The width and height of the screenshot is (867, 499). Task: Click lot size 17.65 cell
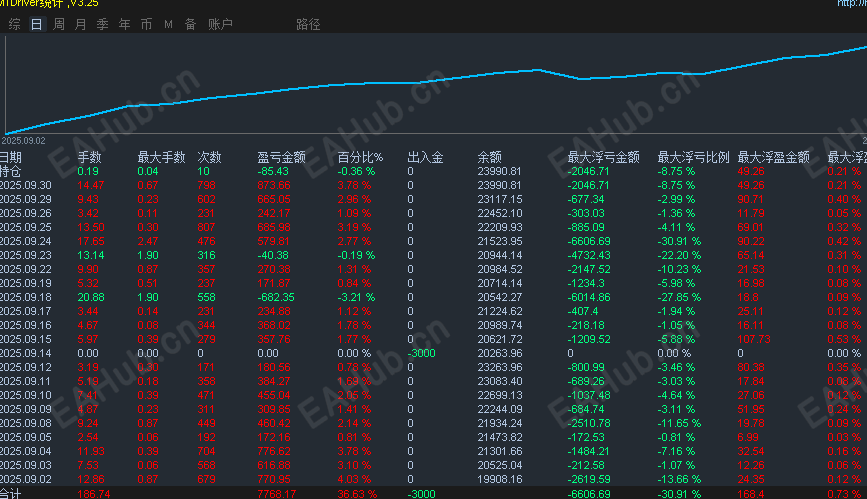click(91, 241)
